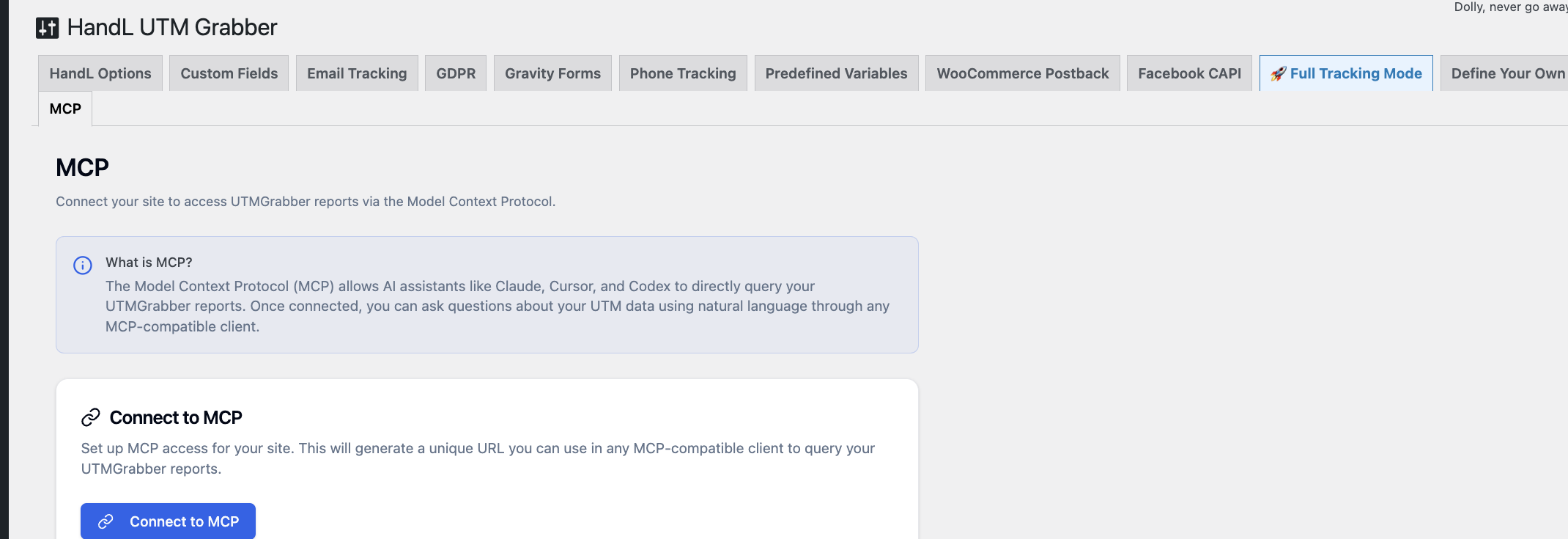1568x539 pixels.
Task: Switch to the Custom Fields tab
Action: coord(229,74)
